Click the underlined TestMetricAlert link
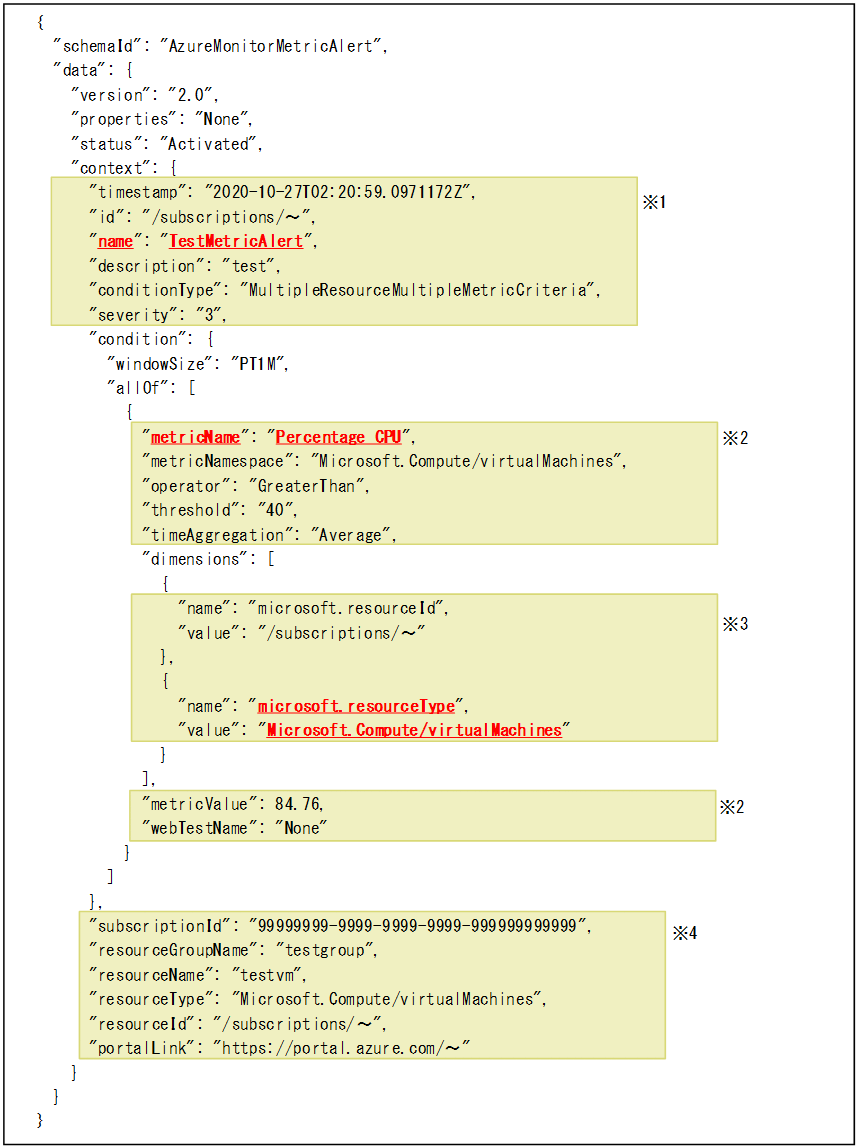 (234, 241)
